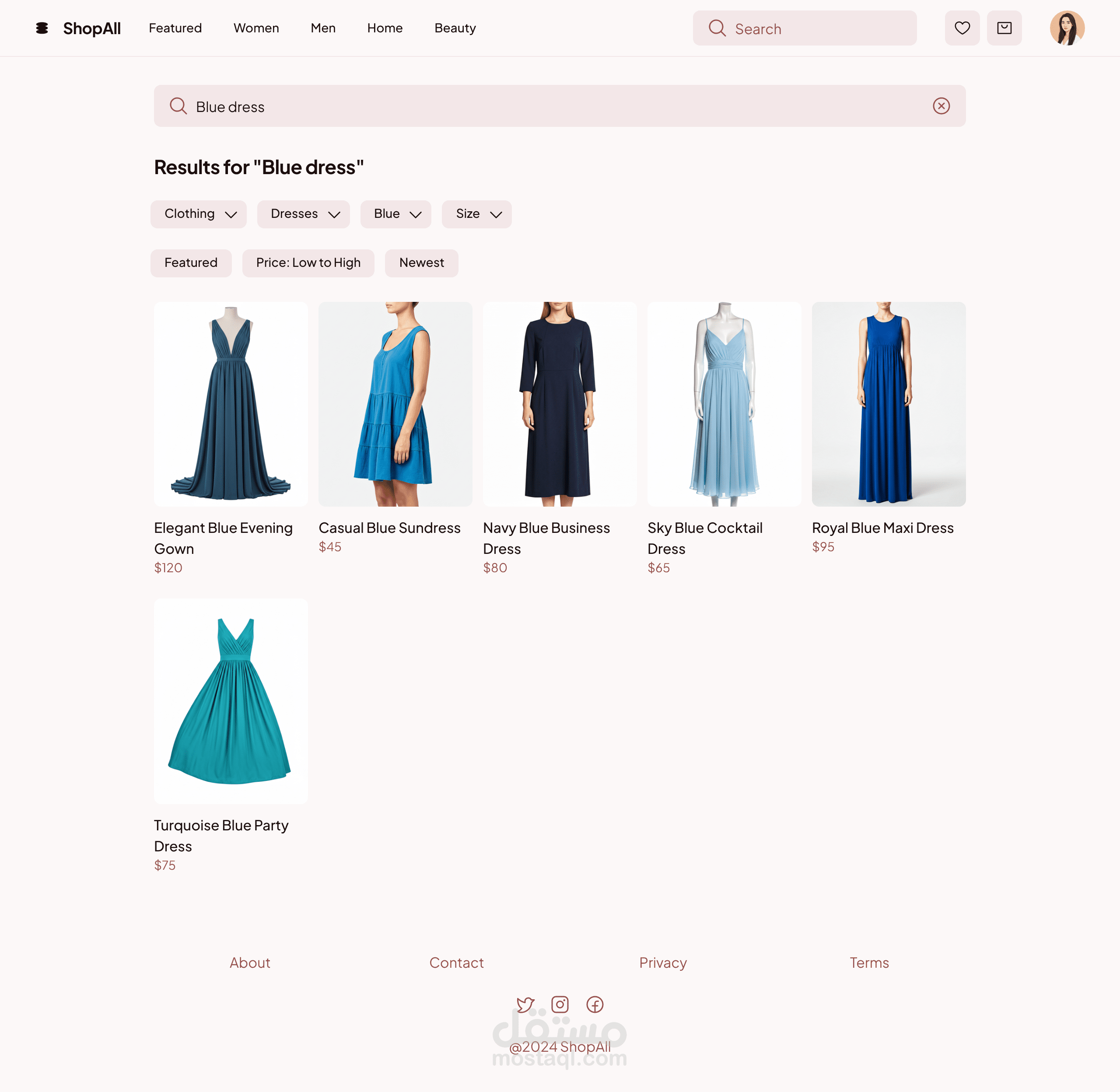
Task: Click the $45 price label
Action: 330,547
